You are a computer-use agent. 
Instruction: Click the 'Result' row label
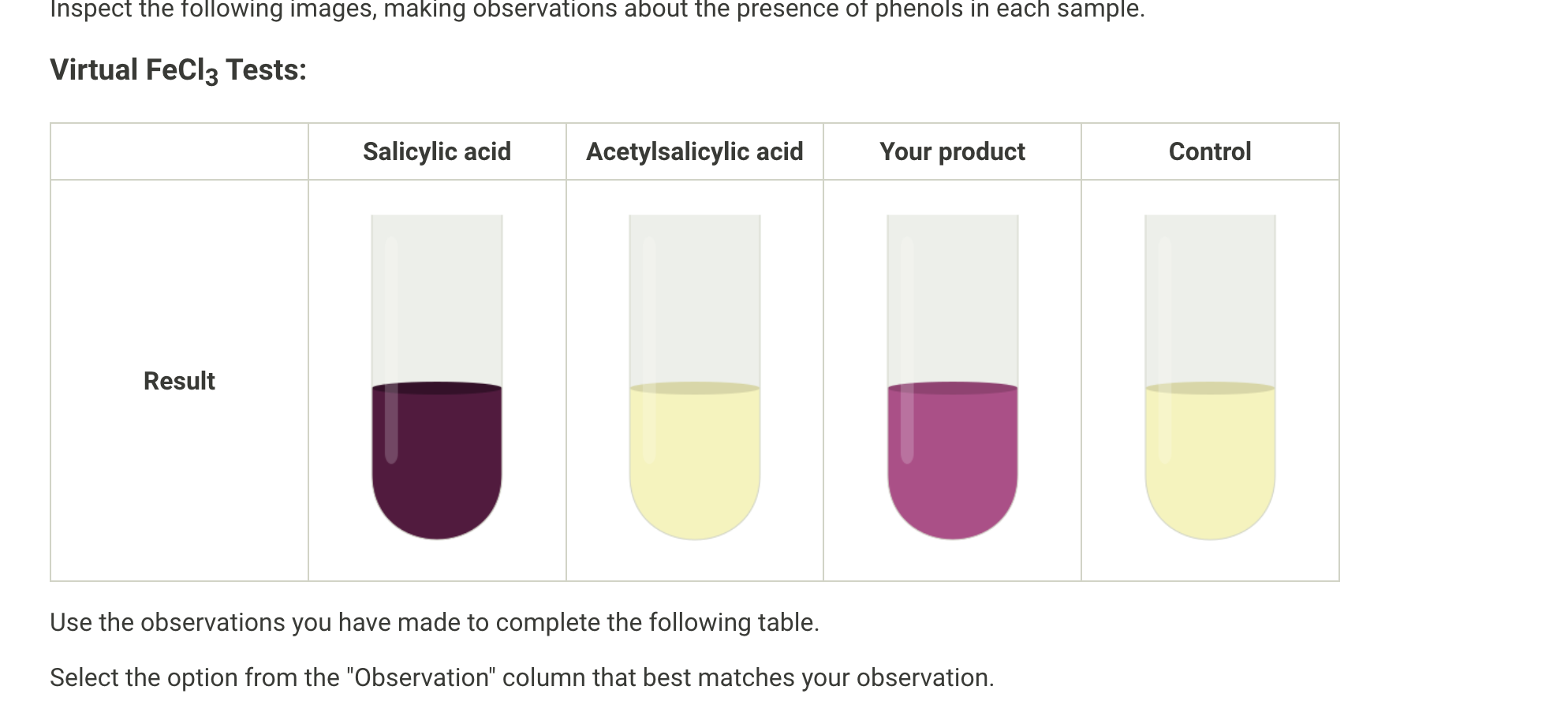(179, 381)
